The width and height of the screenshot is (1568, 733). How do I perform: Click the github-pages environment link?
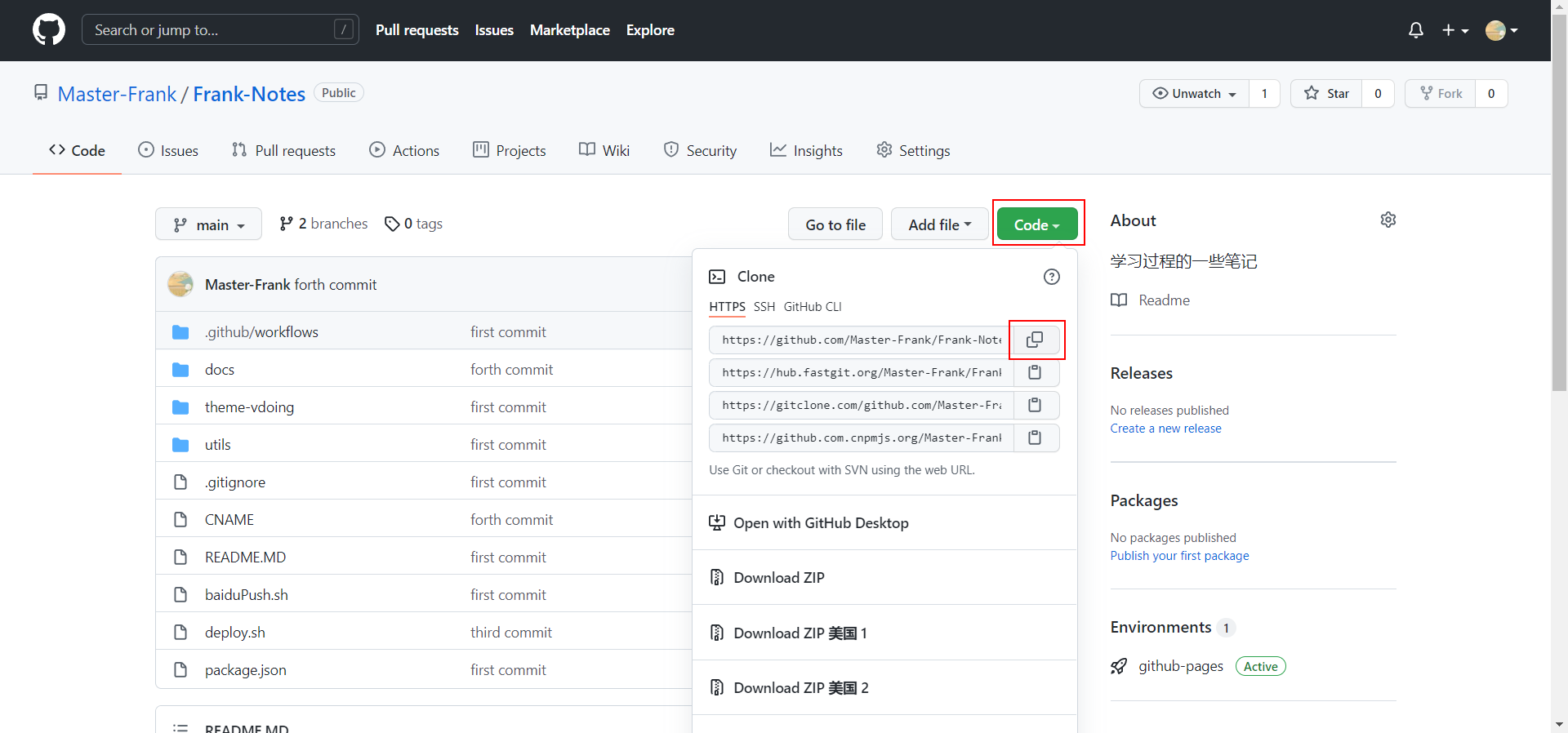1181,666
